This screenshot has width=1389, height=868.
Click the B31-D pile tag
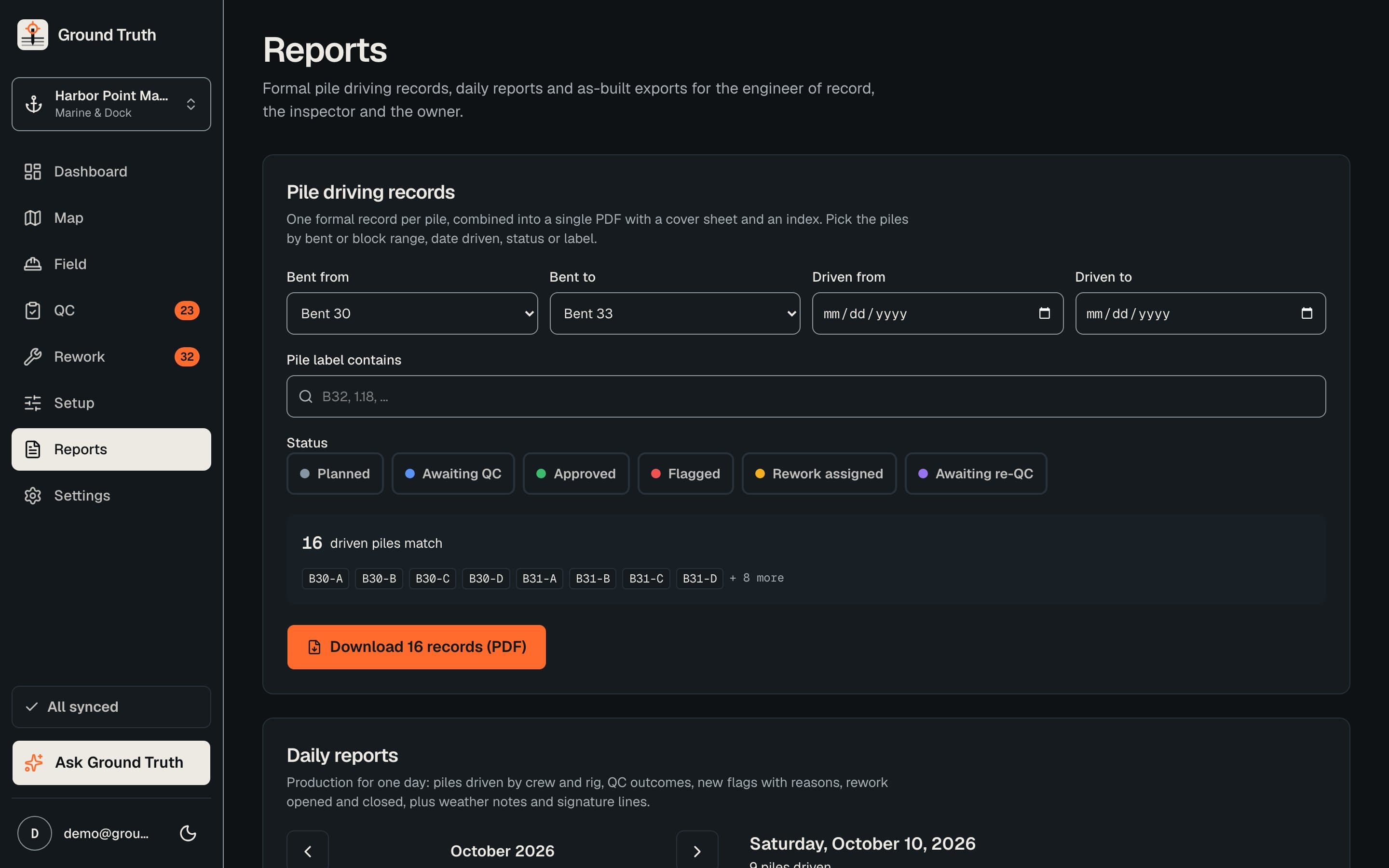click(700, 579)
